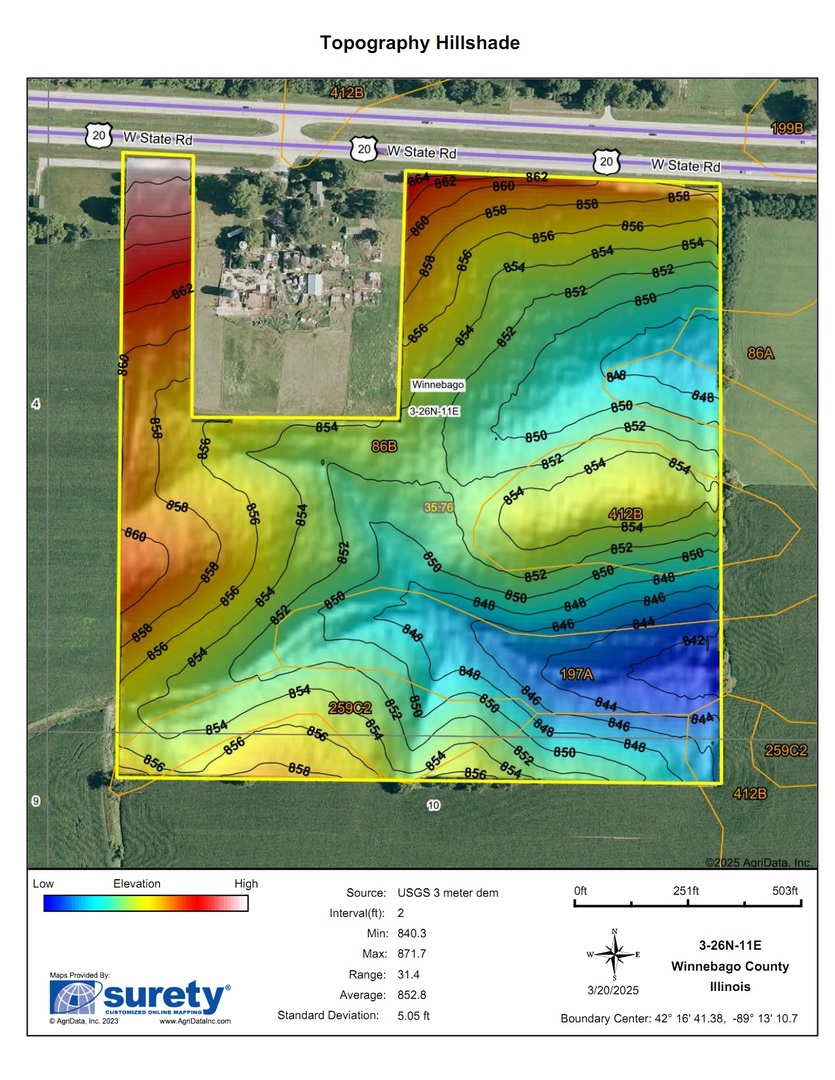Open the www.AgriDataInc.com link
835x1080 pixels.
(x=195, y=1021)
